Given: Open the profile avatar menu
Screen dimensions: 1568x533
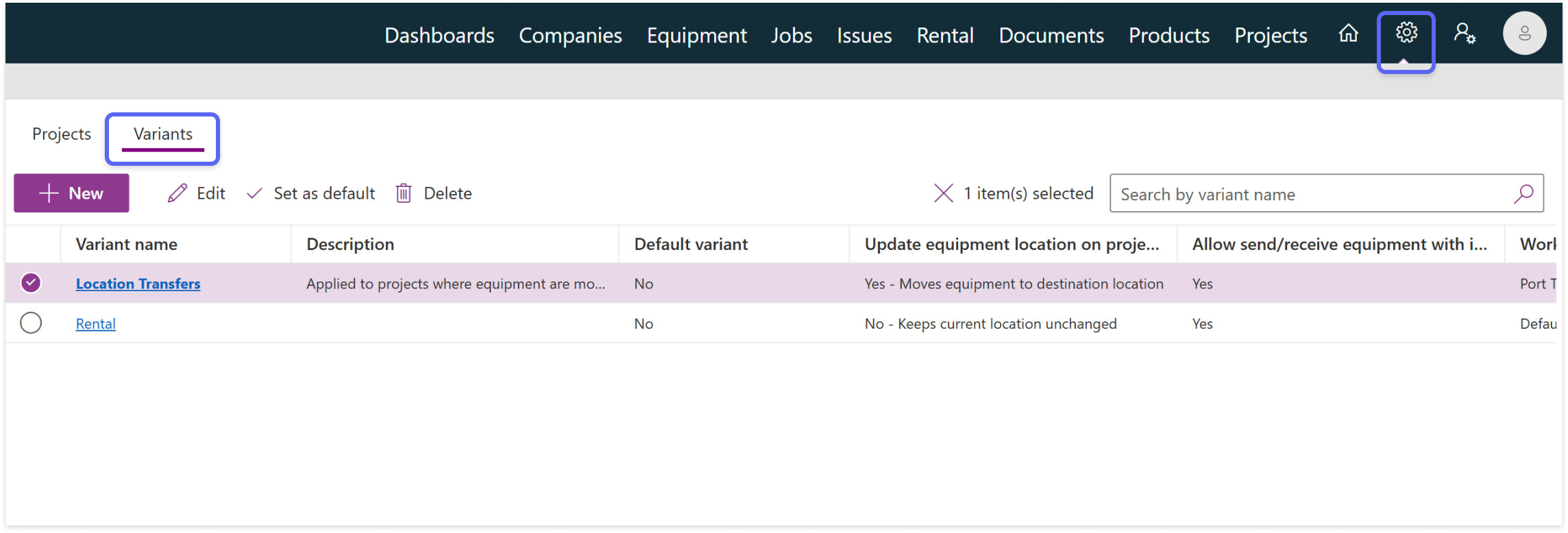Looking at the screenshot, I should (1524, 33).
